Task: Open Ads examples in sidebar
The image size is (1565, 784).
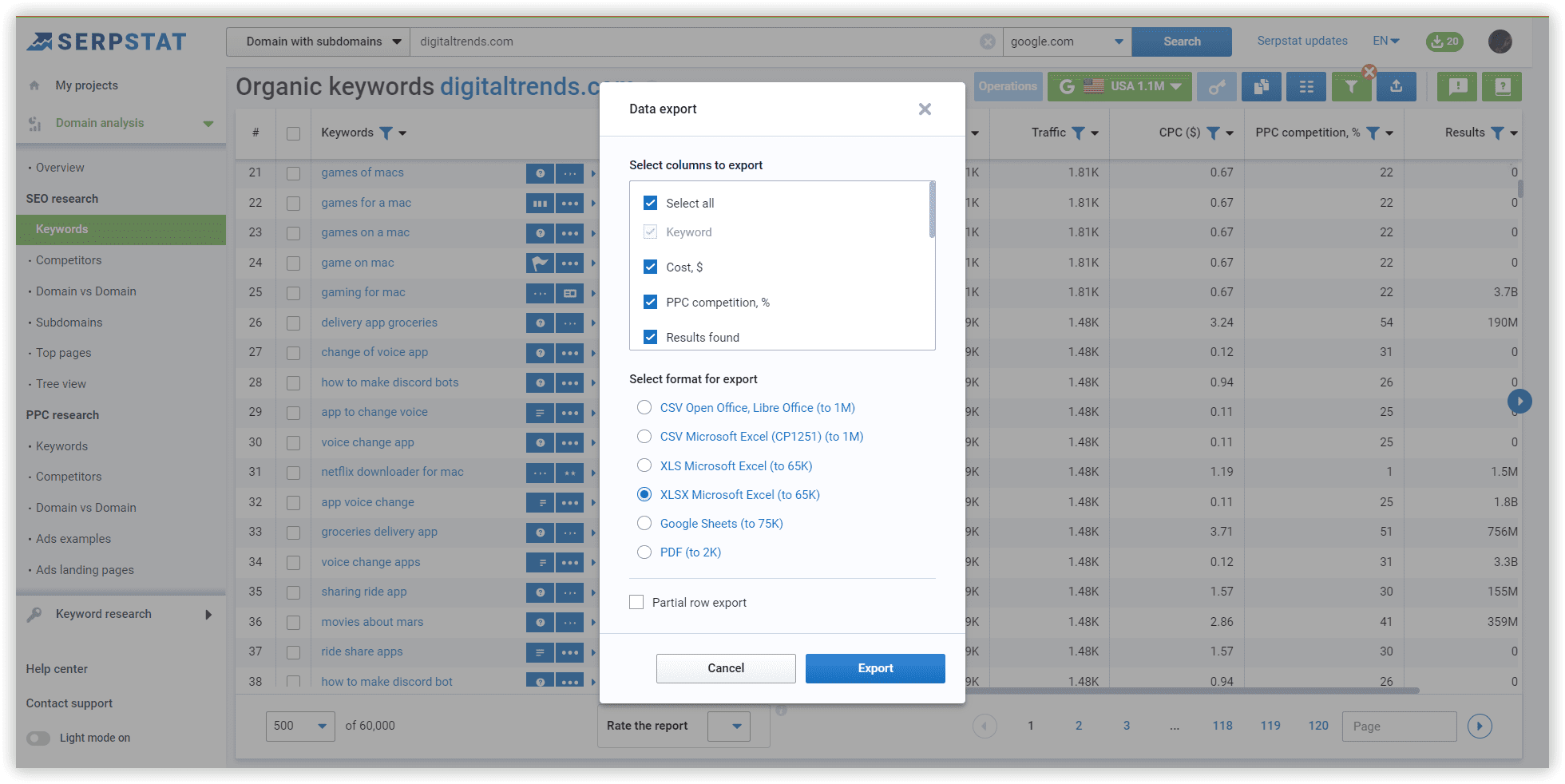Action: coord(73,539)
